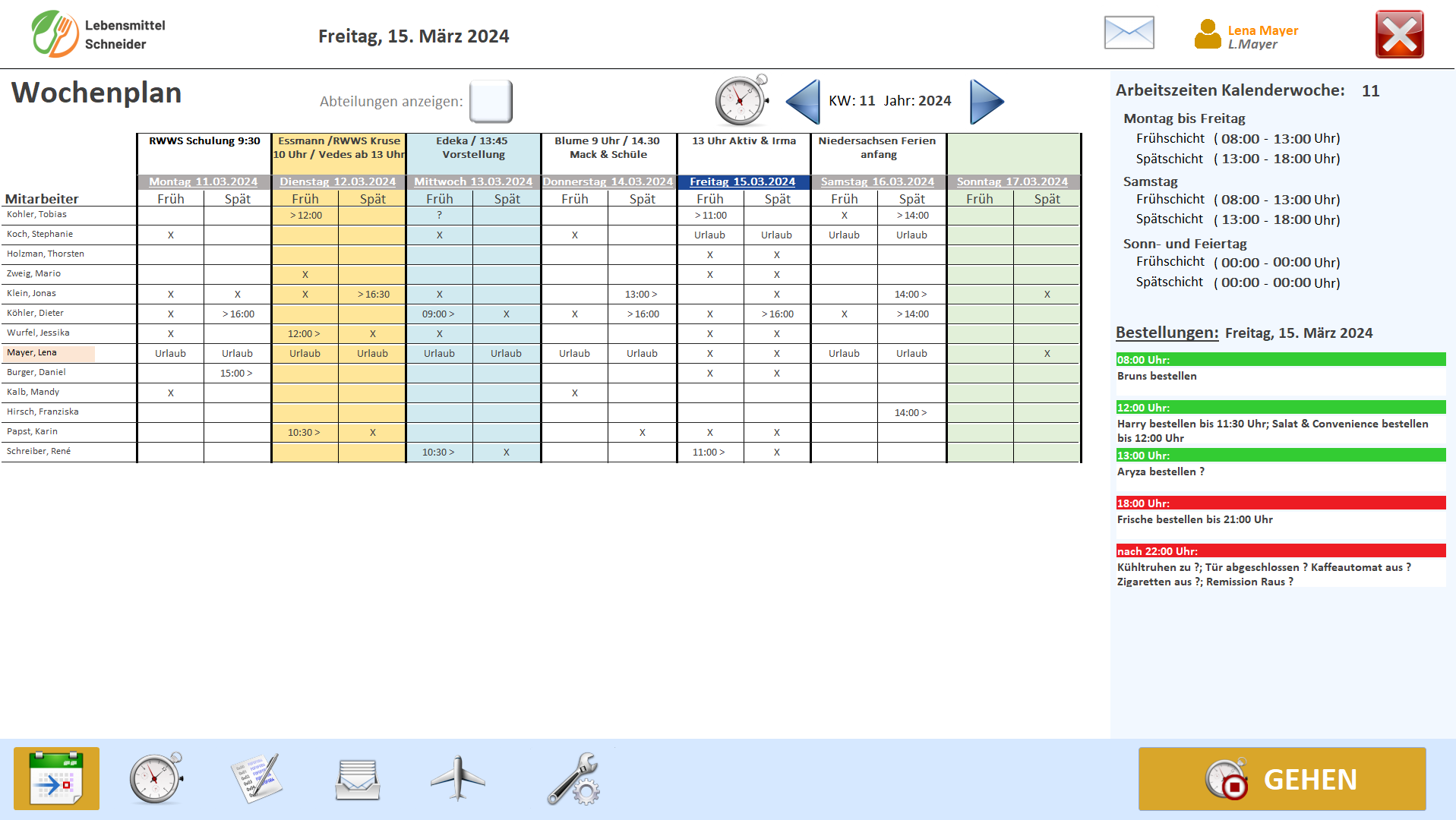Select the green 08:00 Uhr order bar
The image size is (1456, 820).
pyautogui.click(x=1280, y=360)
